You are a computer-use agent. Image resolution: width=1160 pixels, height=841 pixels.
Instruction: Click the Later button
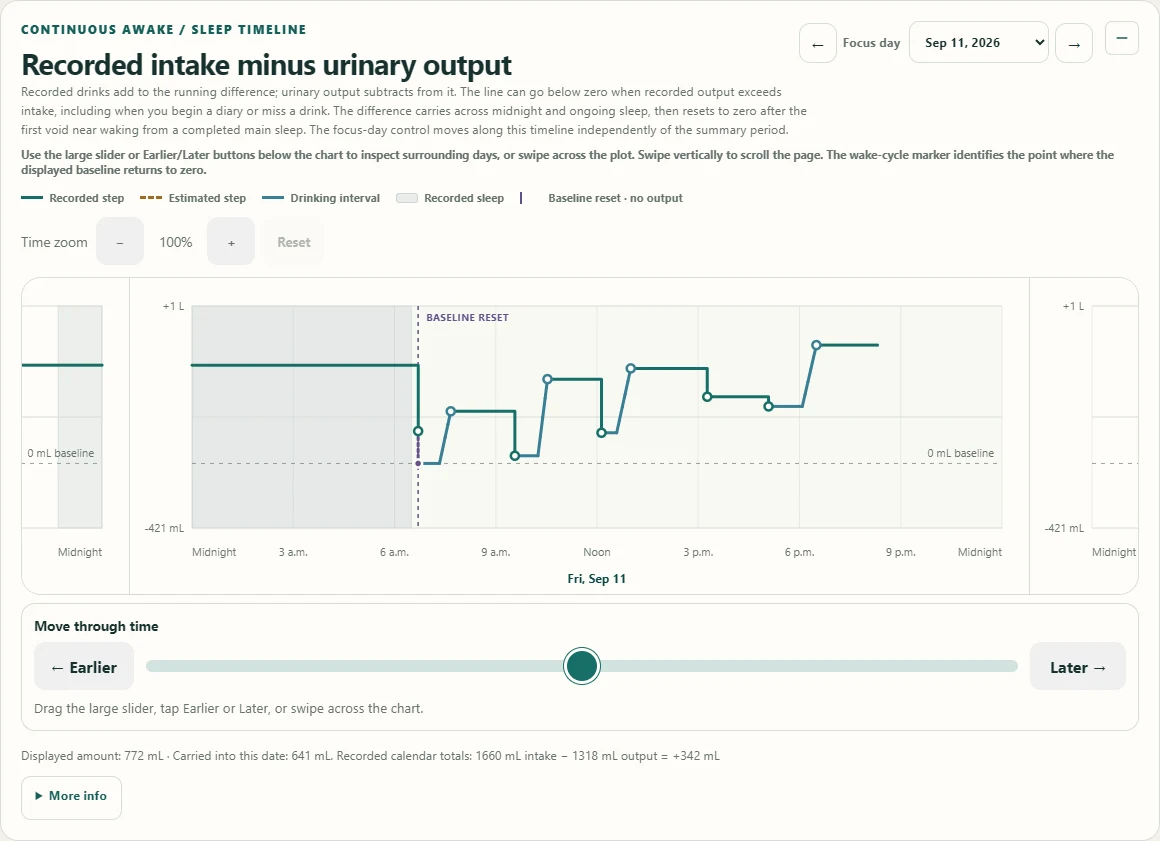1078,666
